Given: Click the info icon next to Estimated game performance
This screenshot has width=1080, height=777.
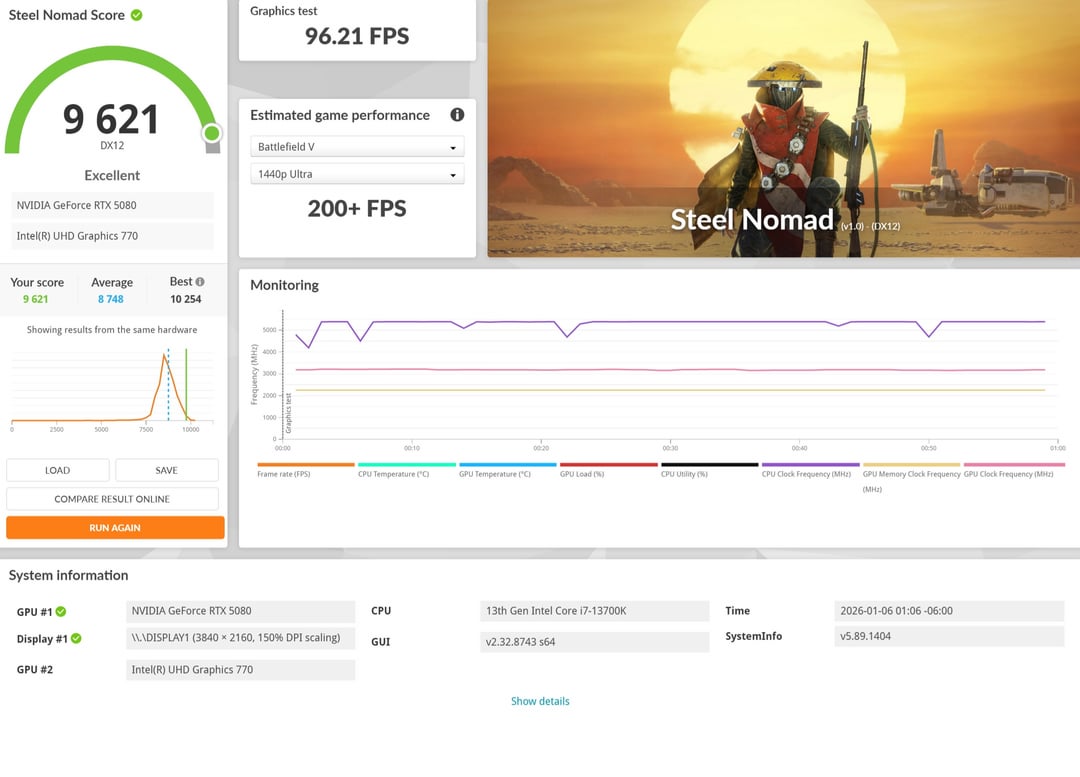Looking at the screenshot, I should coord(457,115).
